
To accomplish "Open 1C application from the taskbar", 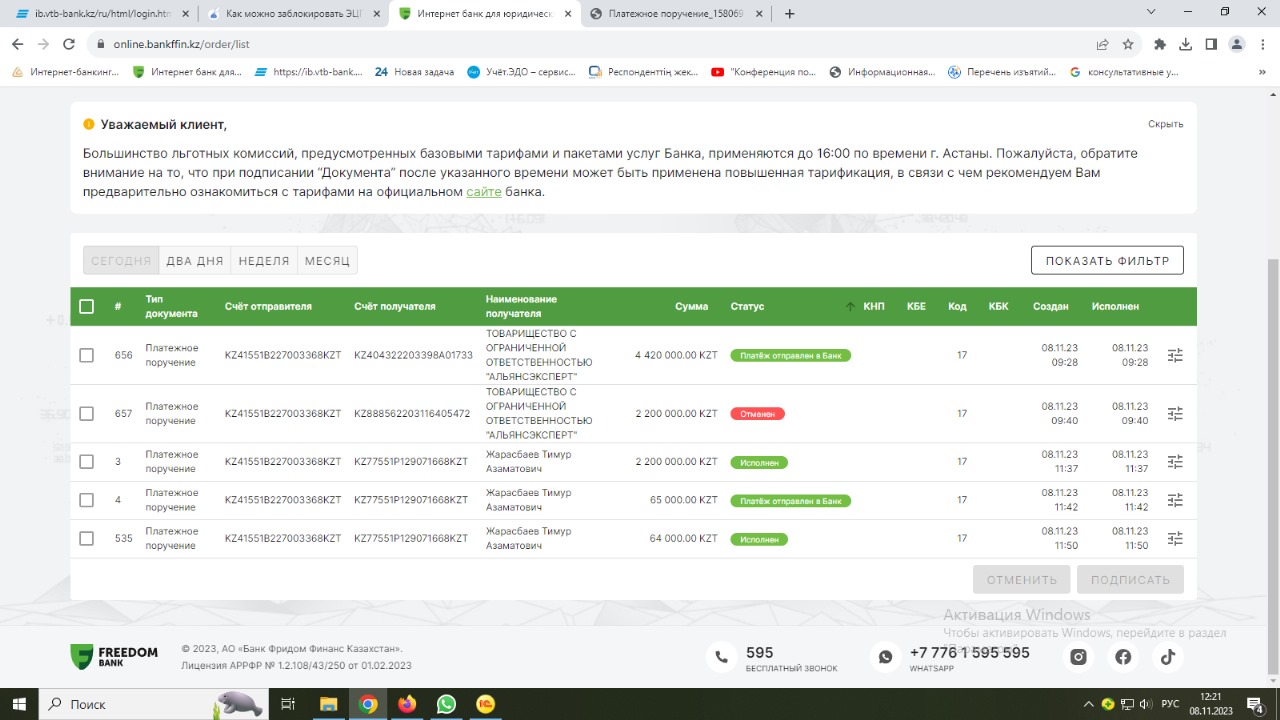I will click(486, 704).
